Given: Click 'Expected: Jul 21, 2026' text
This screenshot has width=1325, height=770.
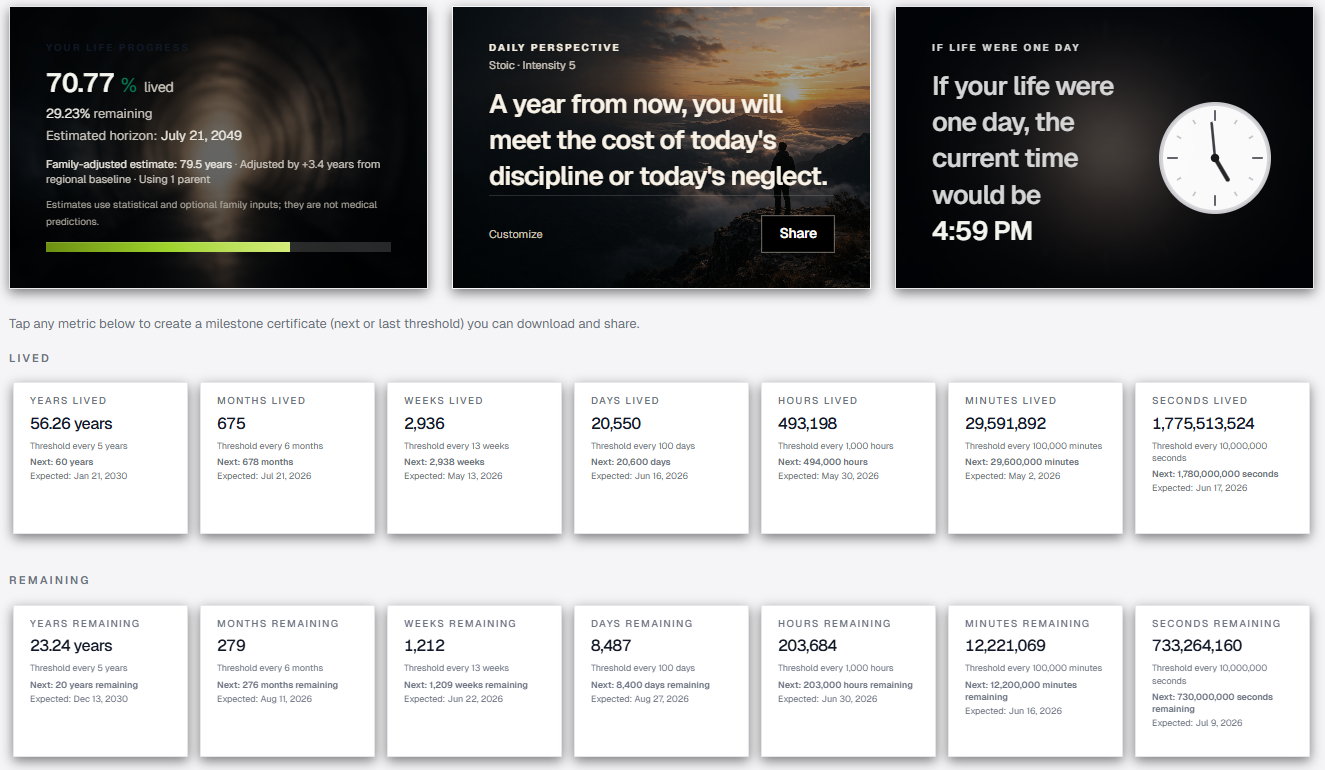Looking at the screenshot, I should pyautogui.click(x=264, y=476).
